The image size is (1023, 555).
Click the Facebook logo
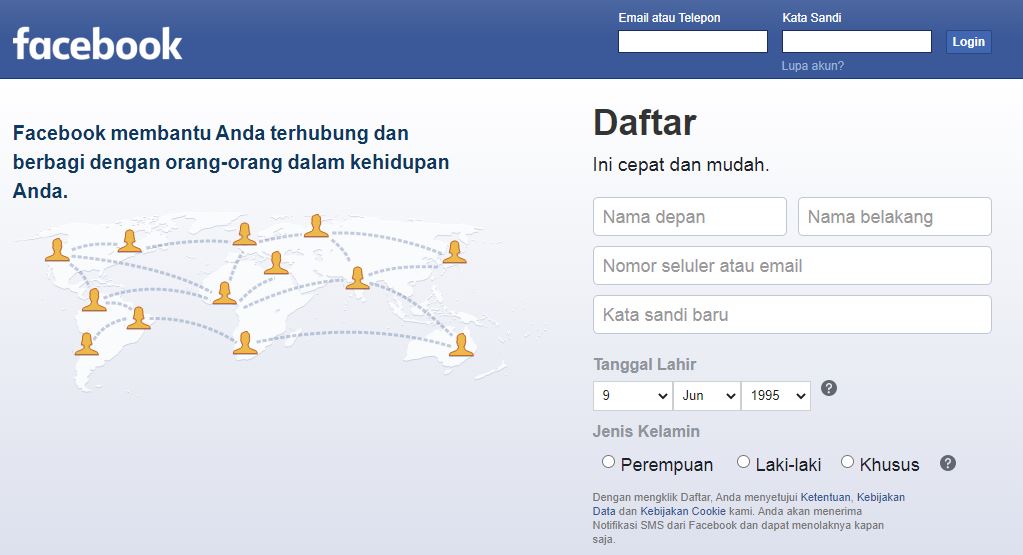98,44
